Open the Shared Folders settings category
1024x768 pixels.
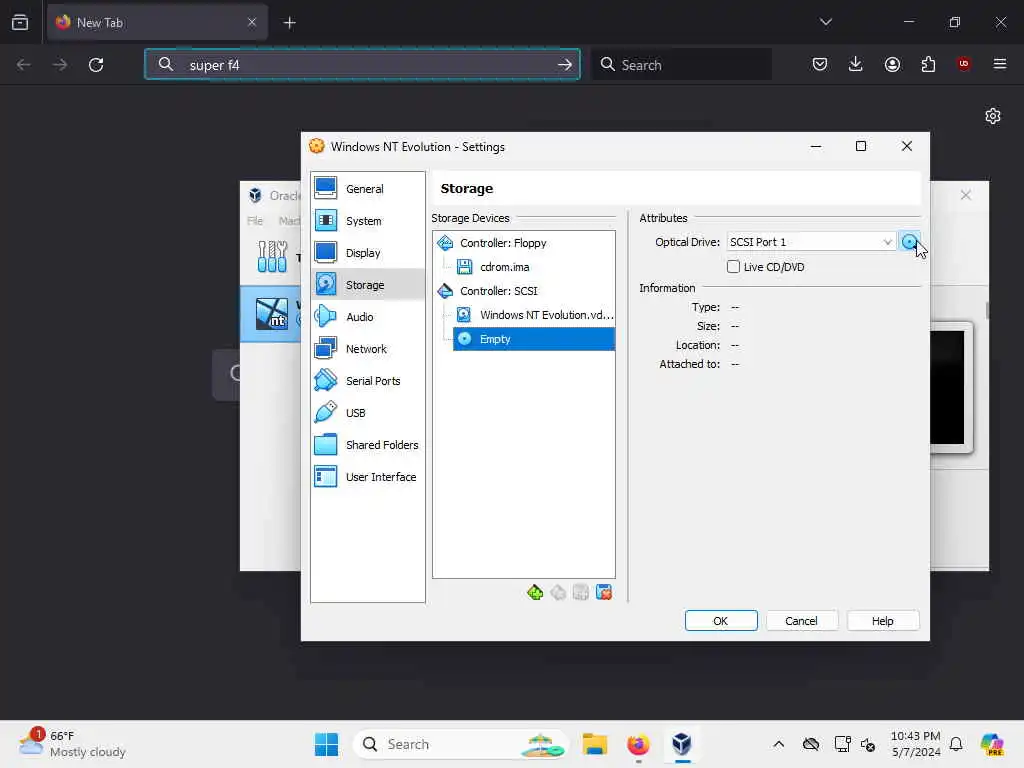coord(368,445)
